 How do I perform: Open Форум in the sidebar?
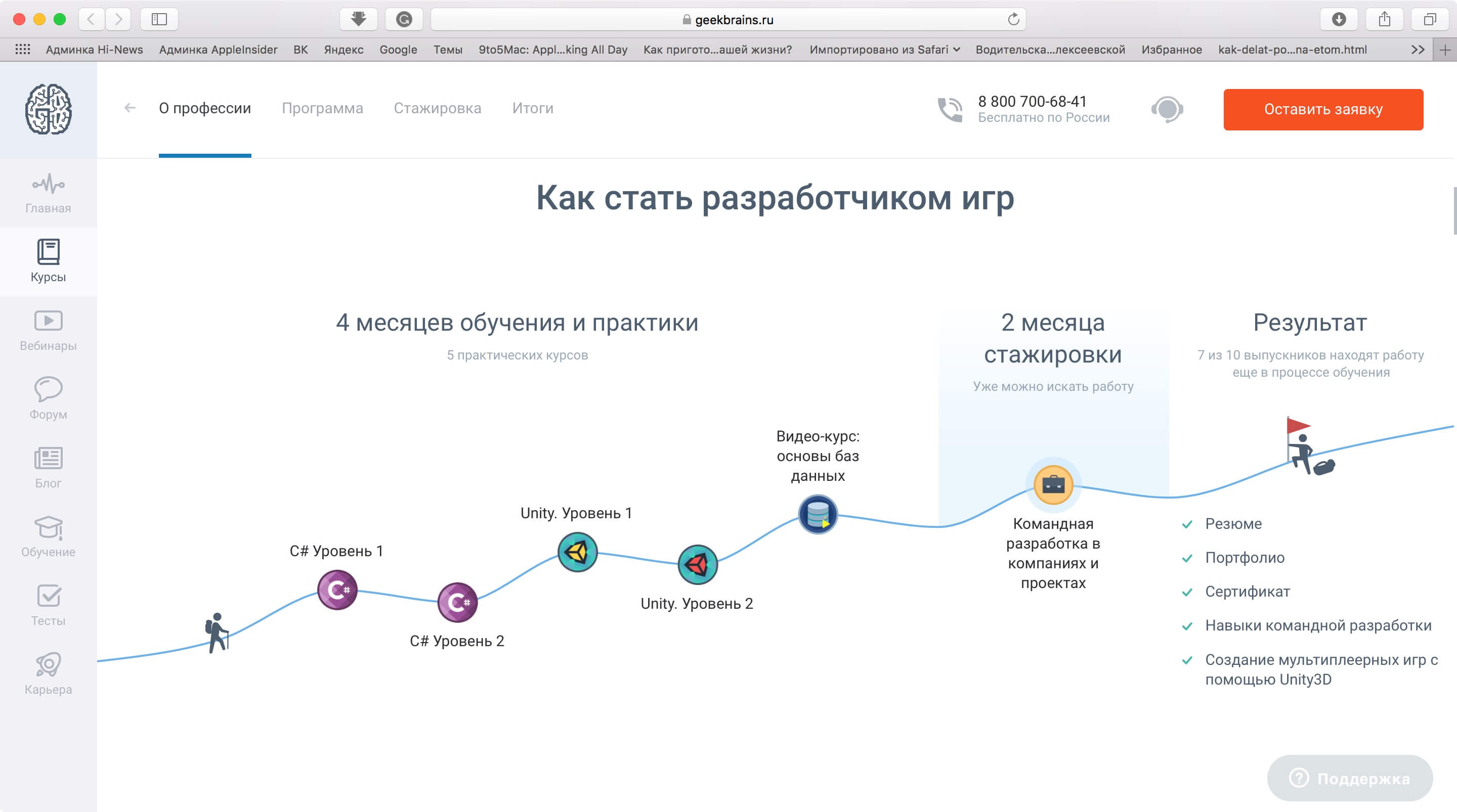(x=48, y=398)
